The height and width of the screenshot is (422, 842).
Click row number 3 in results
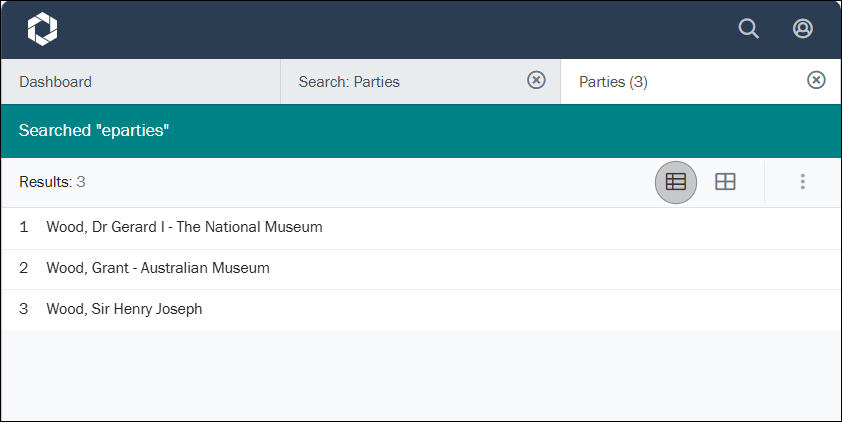pyautogui.click(x=23, y=309)
